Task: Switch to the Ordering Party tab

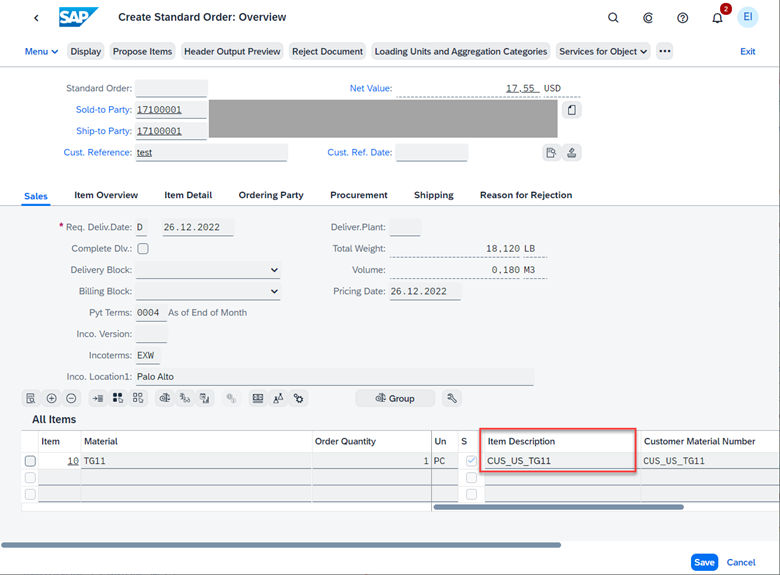Action: click(271, 195)
